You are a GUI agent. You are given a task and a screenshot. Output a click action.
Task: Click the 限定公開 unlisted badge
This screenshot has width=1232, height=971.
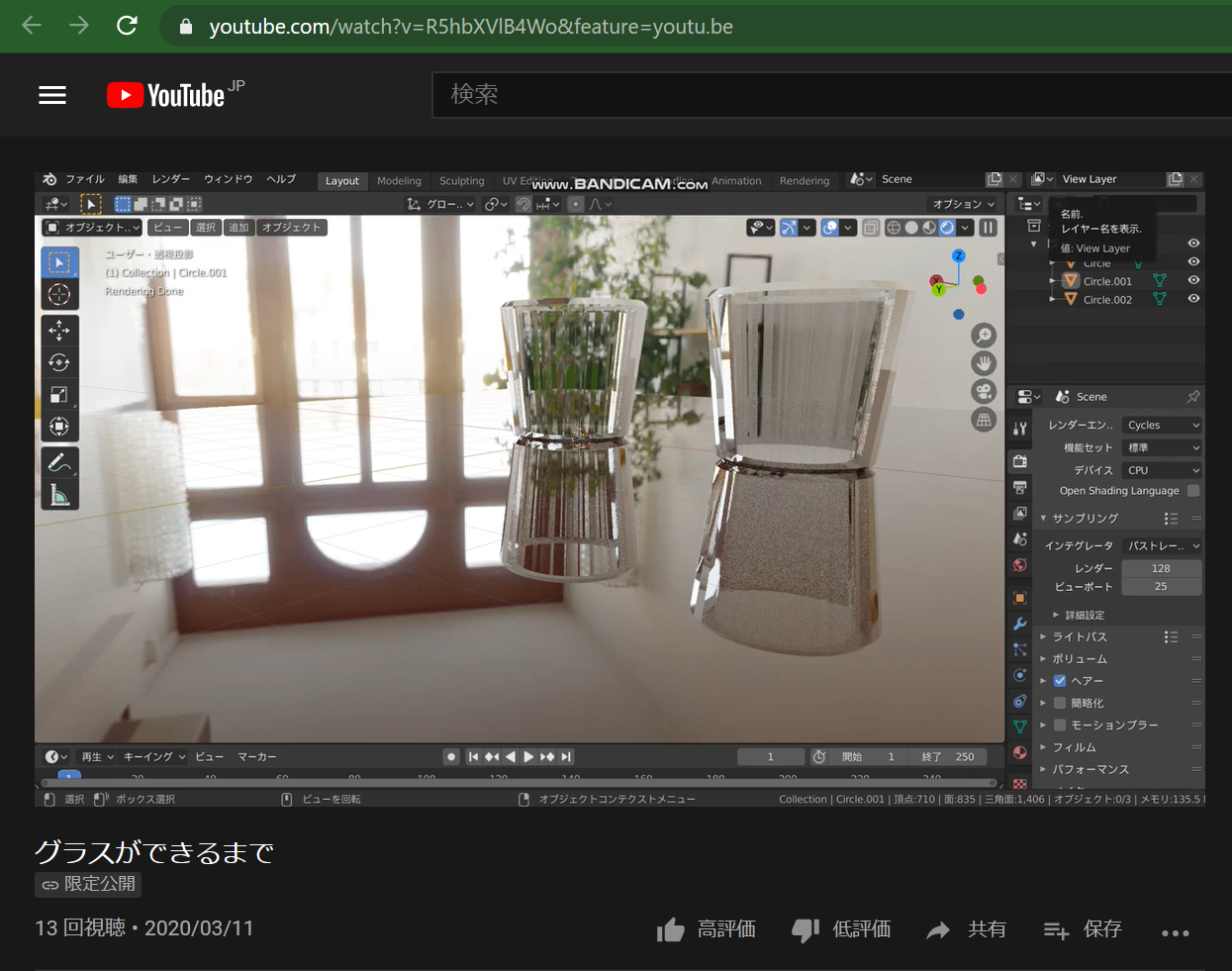coord(88,884)
